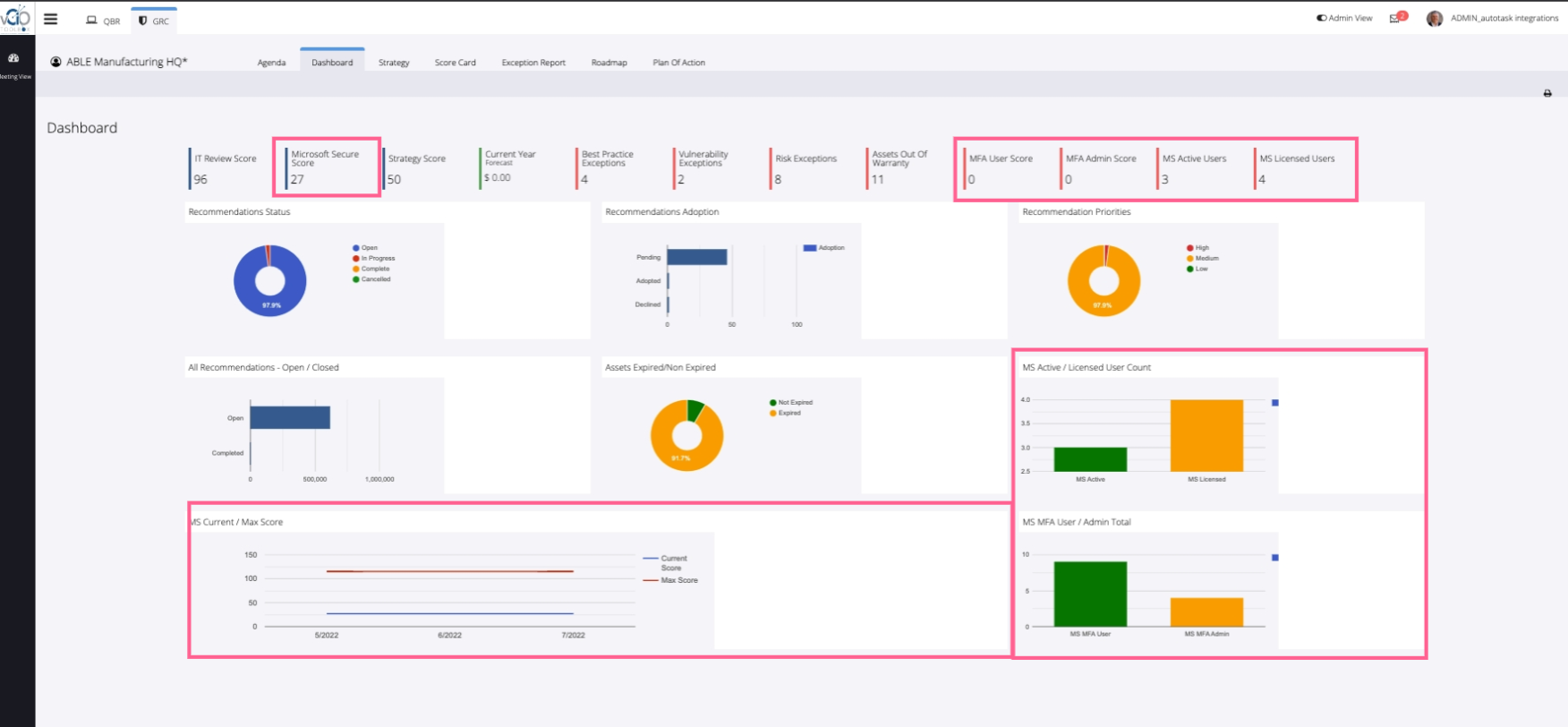The width and height of the screenshot is (1568, 727).
Task: Select the Dashboard tab
Action: pyautogui.click(x=332, y=62)
